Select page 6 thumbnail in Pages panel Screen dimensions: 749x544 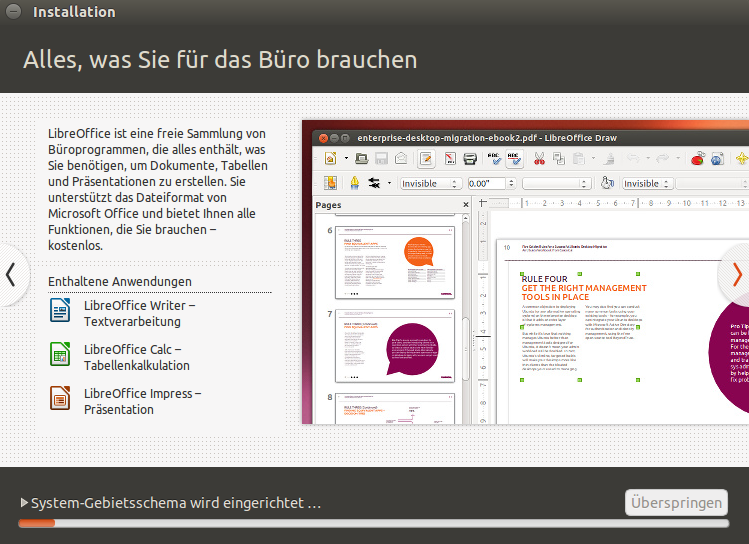[x=395, y=263]
